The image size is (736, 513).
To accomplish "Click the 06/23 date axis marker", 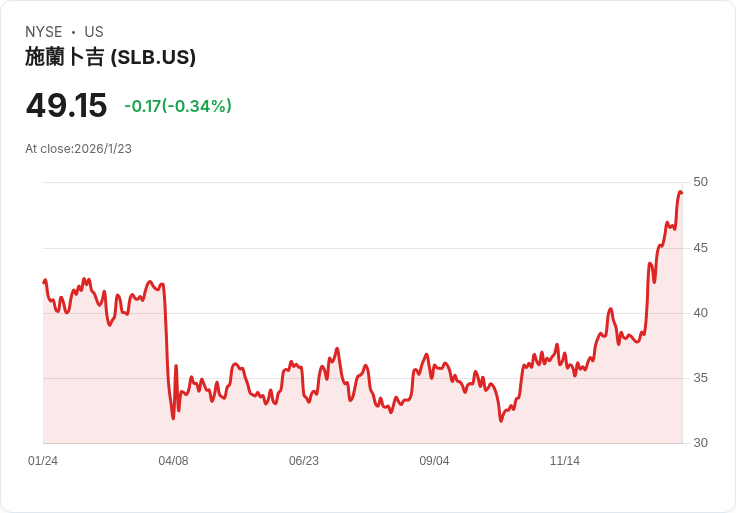I will 304,461.
